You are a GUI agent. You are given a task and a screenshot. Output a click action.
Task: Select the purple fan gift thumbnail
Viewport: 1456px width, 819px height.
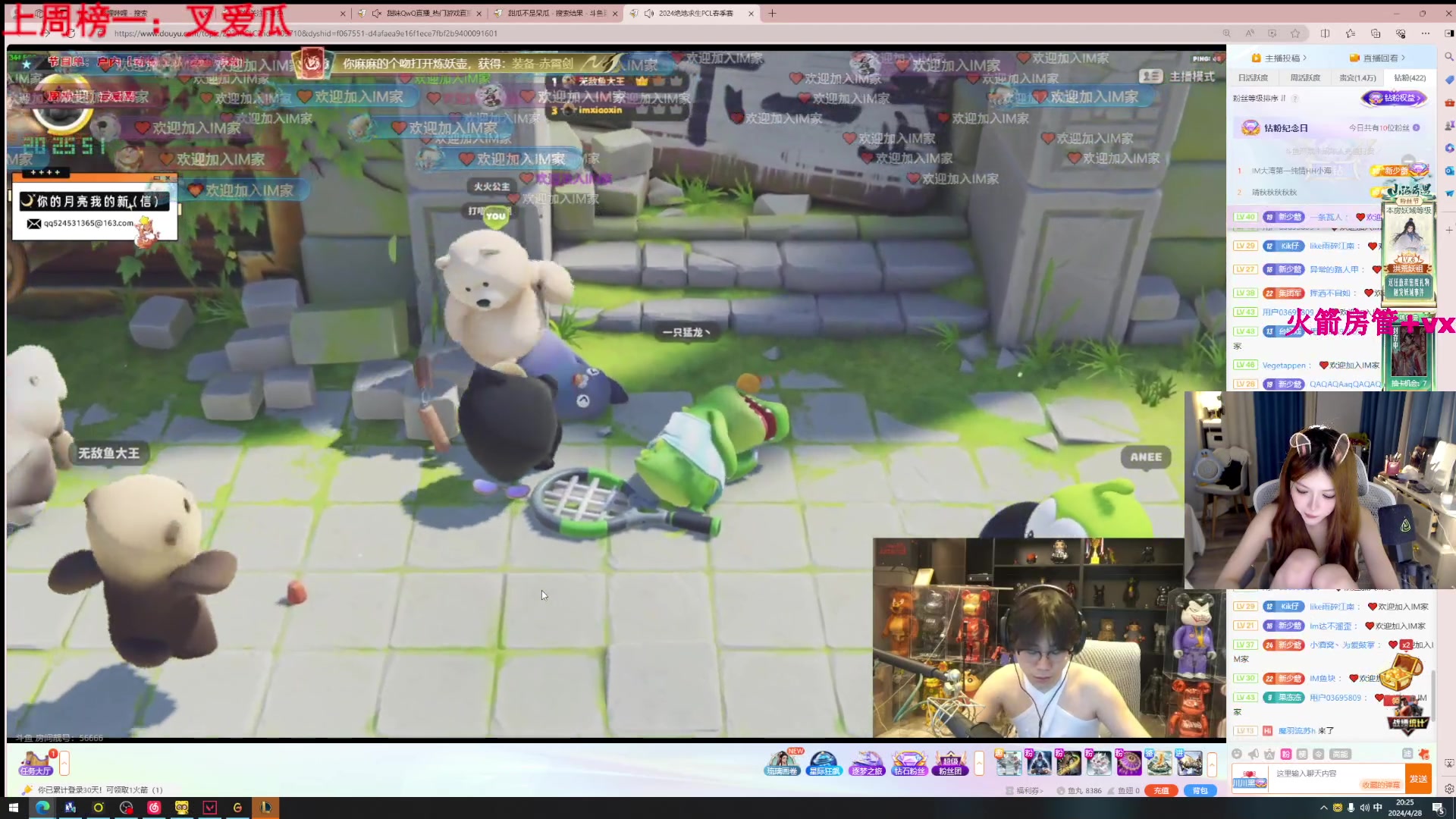(1128, 763)
